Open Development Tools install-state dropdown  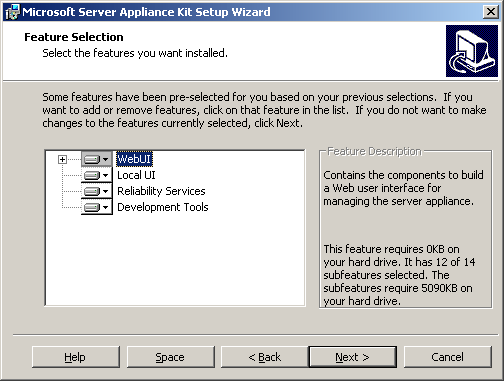pos(97,207)
